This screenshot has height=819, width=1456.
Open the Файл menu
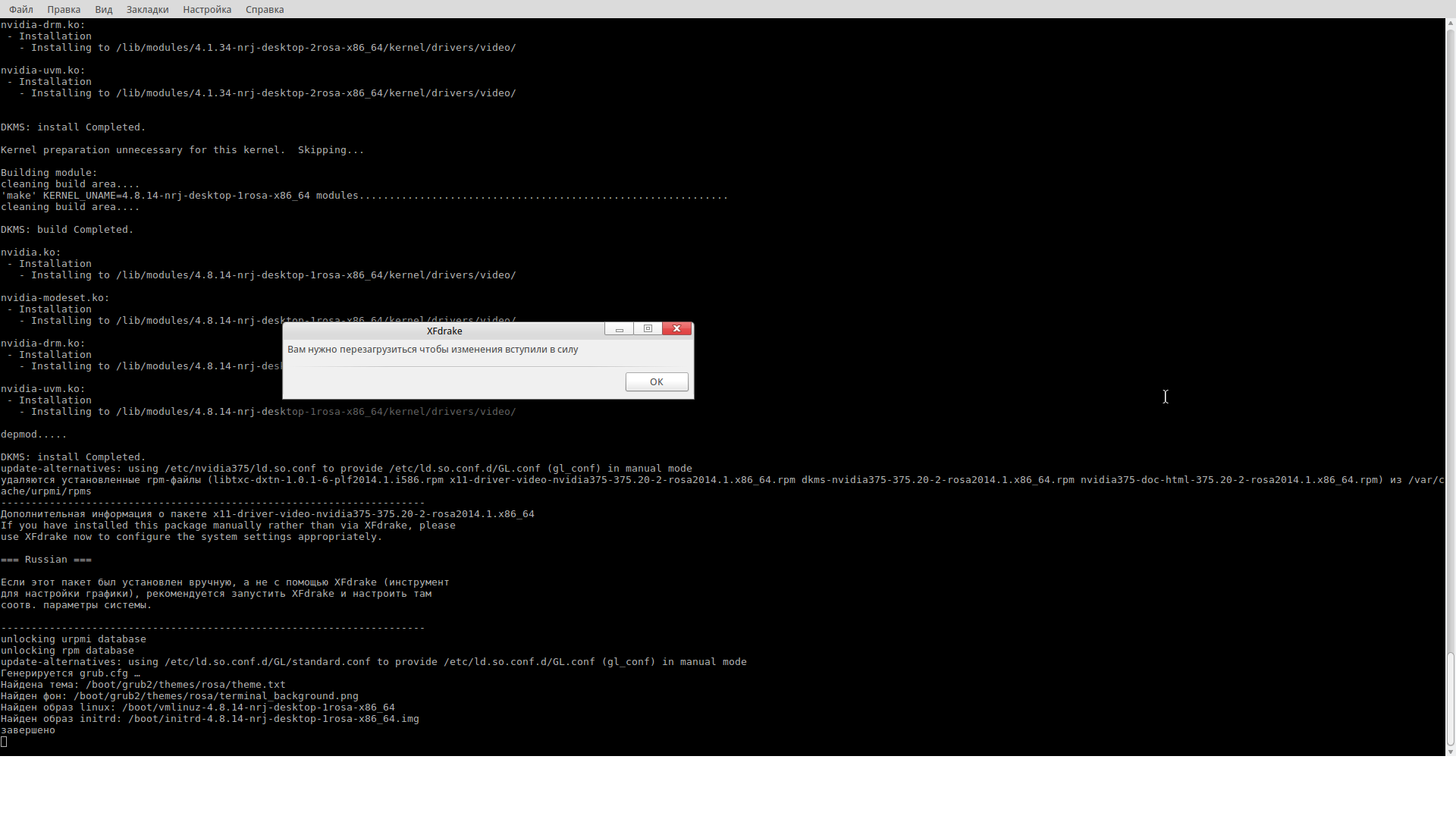[21, 9]
